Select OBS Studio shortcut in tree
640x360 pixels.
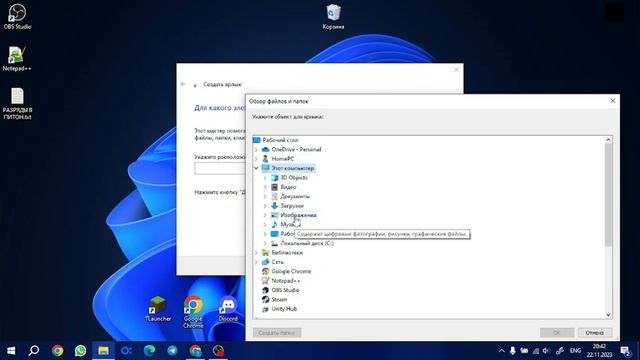[285, 290]
